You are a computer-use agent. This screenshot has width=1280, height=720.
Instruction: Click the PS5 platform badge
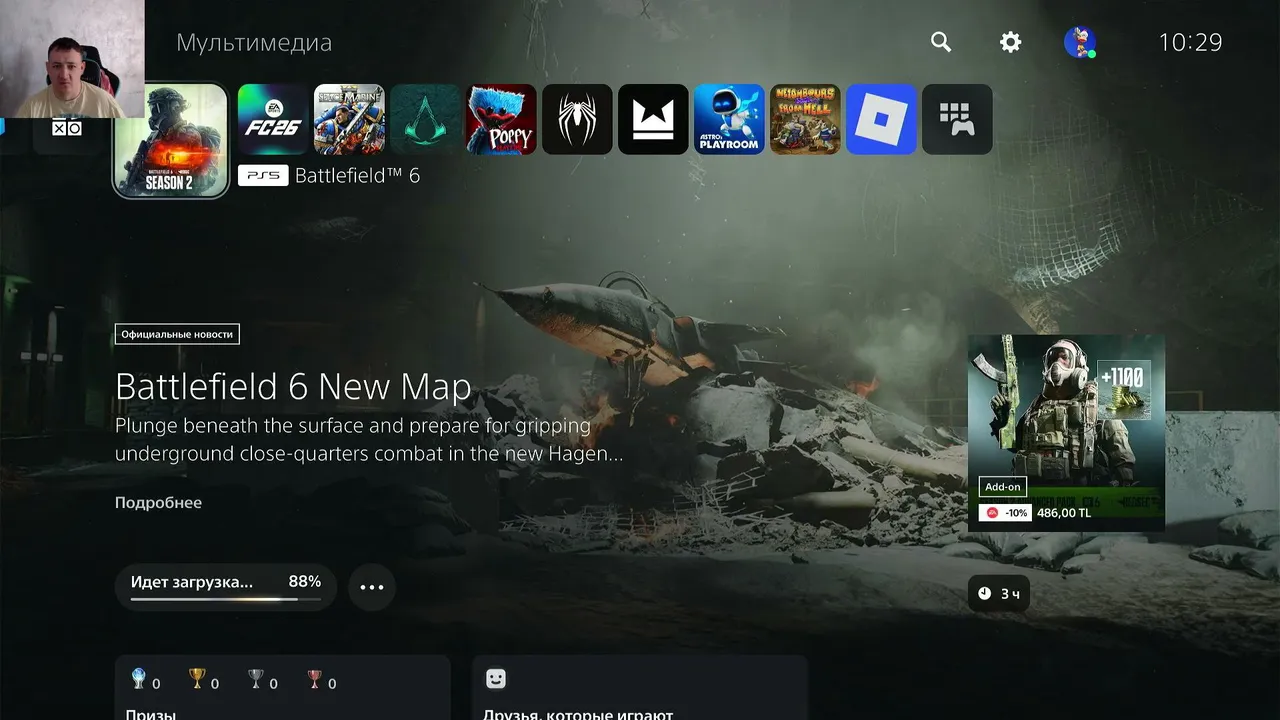[263, 176]
